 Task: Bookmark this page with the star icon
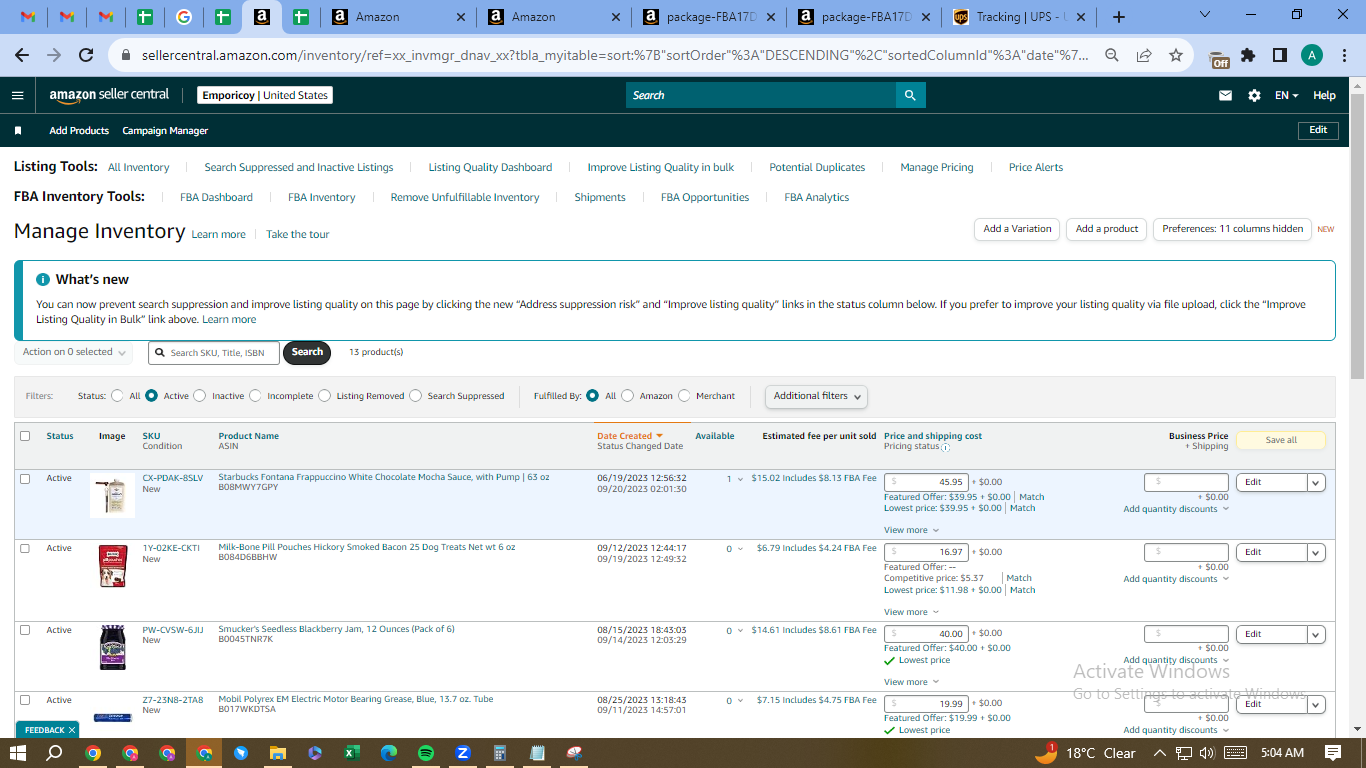click(1175, 56)
